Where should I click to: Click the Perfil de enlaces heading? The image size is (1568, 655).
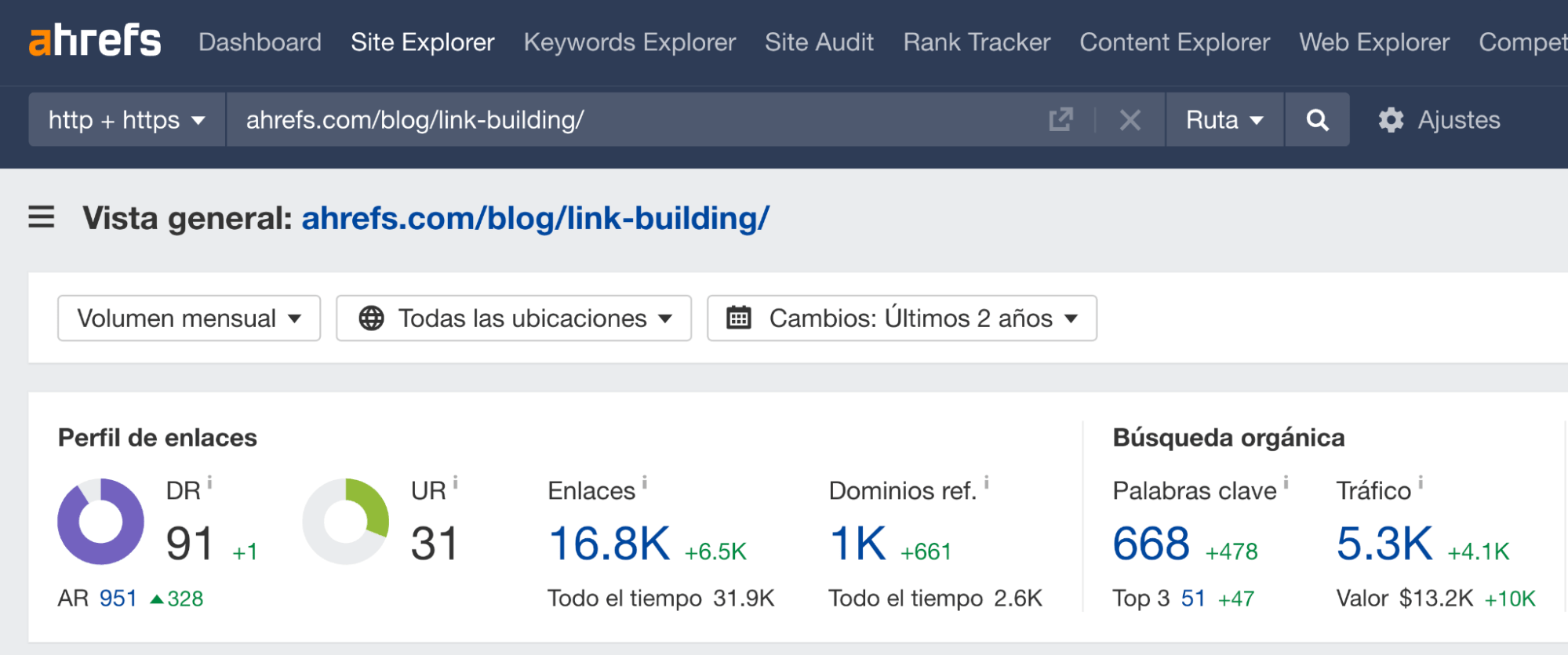158,437
